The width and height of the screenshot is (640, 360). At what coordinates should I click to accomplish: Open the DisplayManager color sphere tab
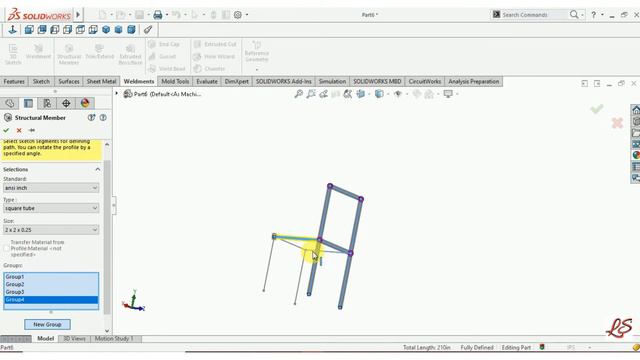(x=85, y=103)
